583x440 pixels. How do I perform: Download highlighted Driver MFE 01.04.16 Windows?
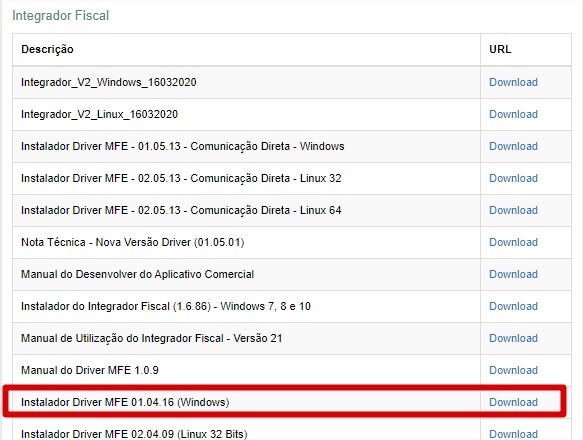pos(513,402)
